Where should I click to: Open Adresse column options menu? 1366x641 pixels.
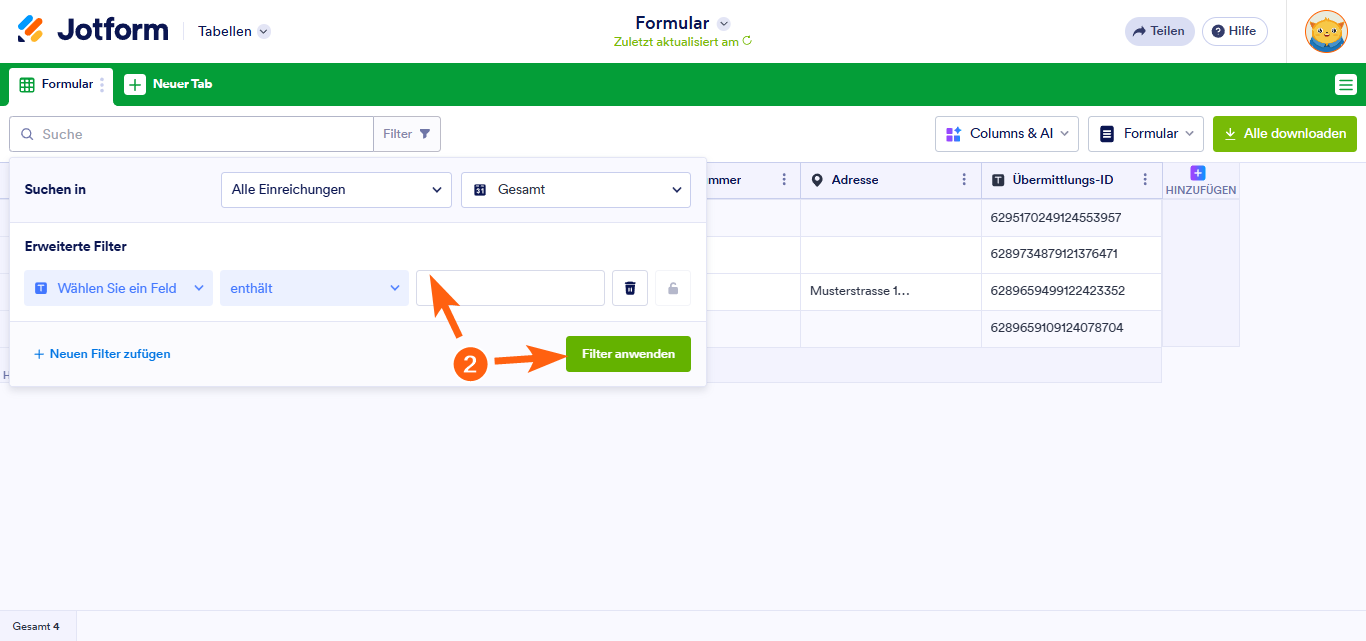coord(964,180)
